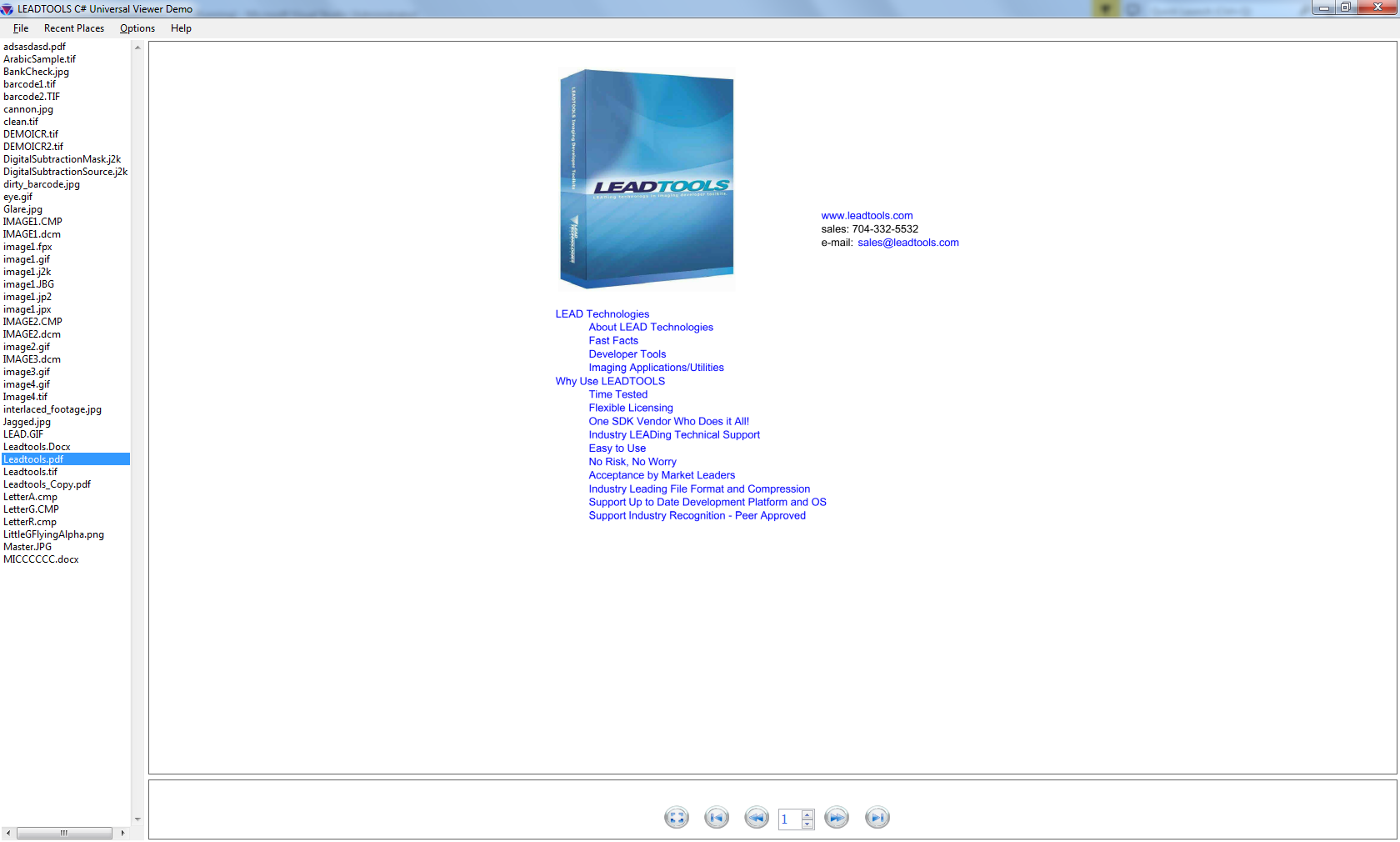Open the File menu
The height and width of the screenshot is (842, 1400).
pyautogui.click(x=21, y=28)
